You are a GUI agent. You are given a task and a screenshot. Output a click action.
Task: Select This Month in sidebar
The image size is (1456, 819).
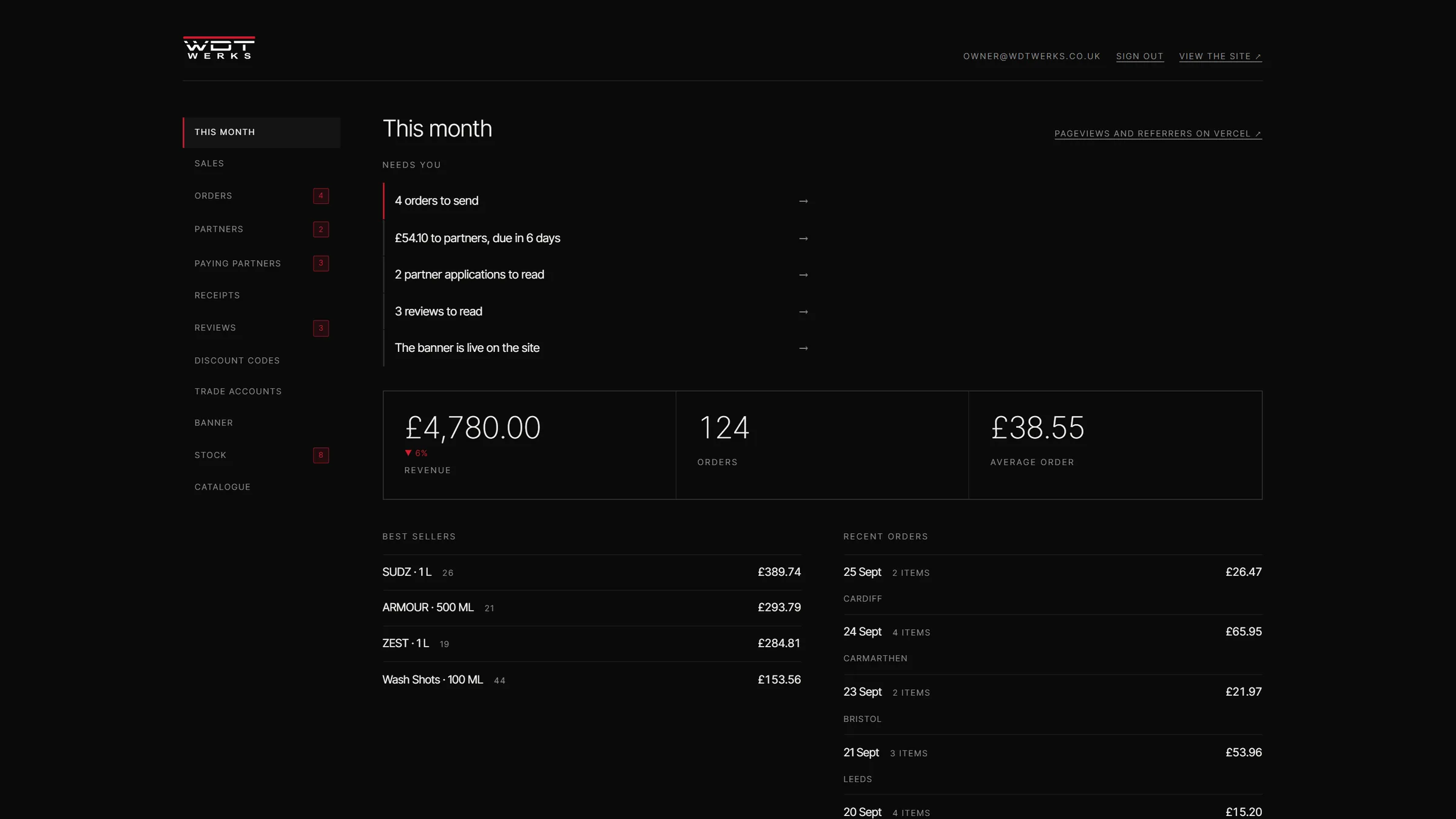tap(261, 132)
